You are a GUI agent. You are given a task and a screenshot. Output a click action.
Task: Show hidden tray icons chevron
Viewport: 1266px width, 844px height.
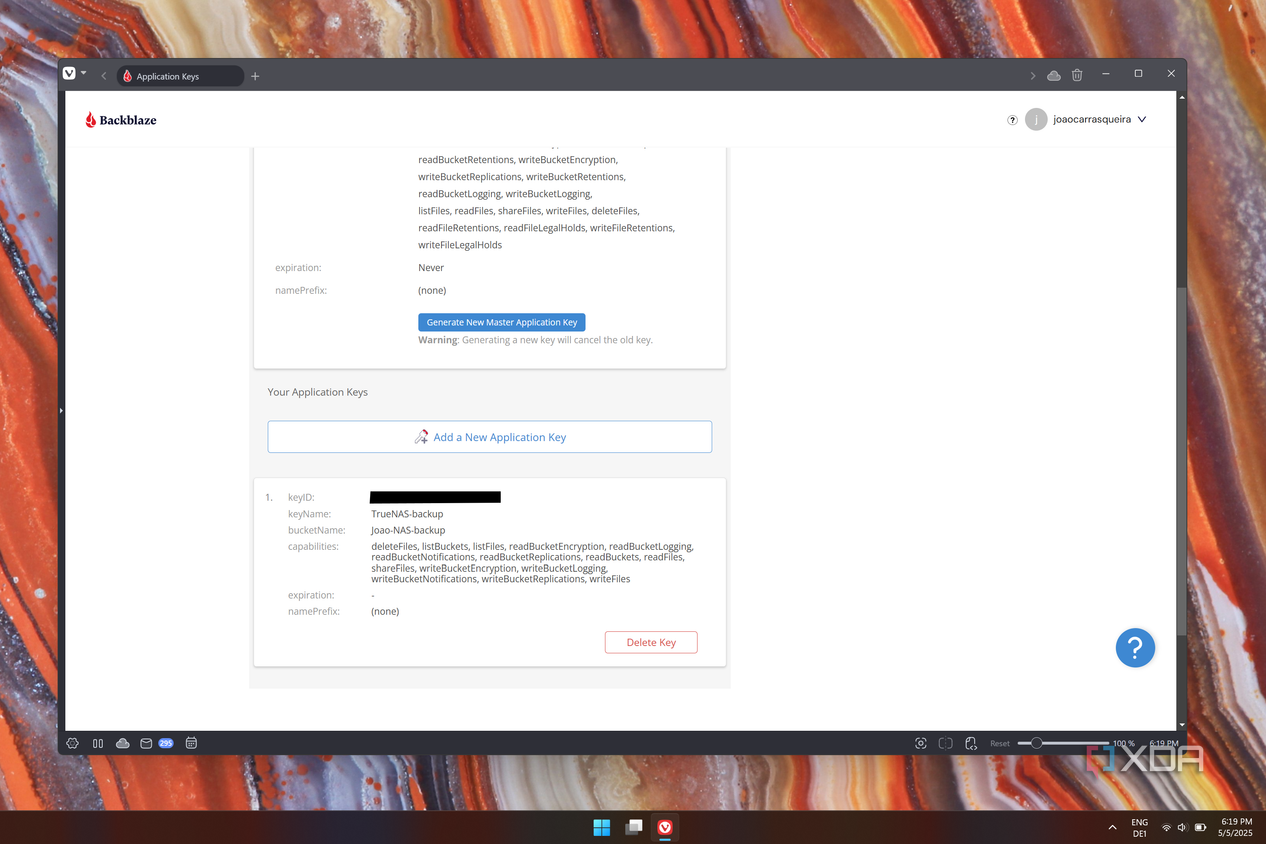(x=1113, y=828)
